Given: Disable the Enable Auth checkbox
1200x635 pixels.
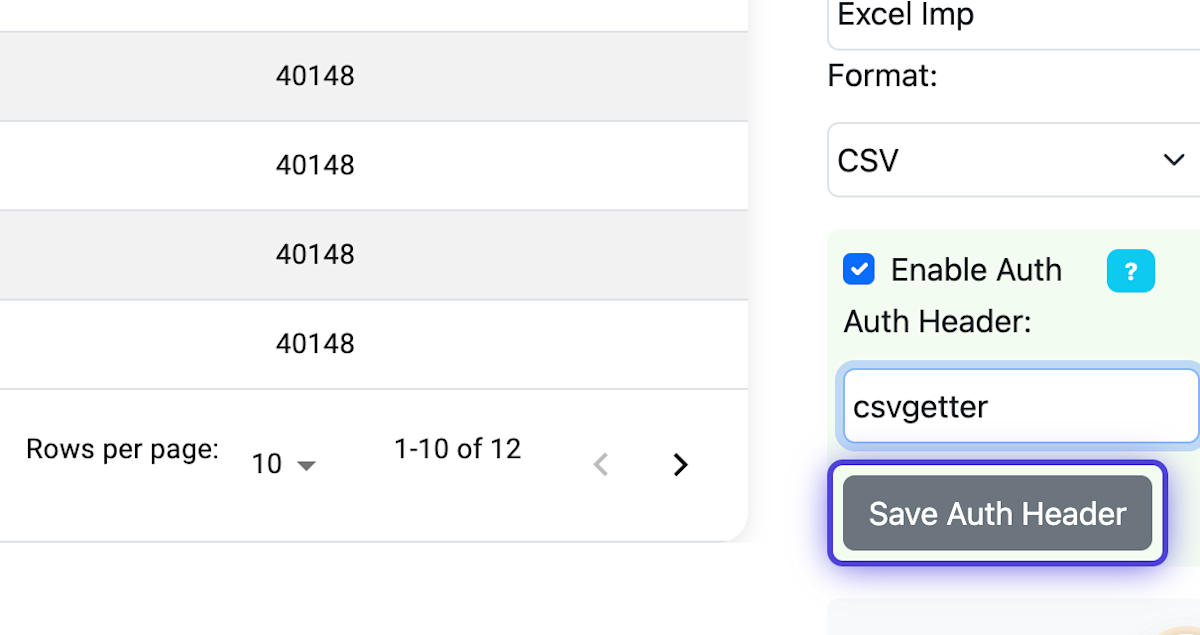Looking at the screenshot, I should [858, 269].
